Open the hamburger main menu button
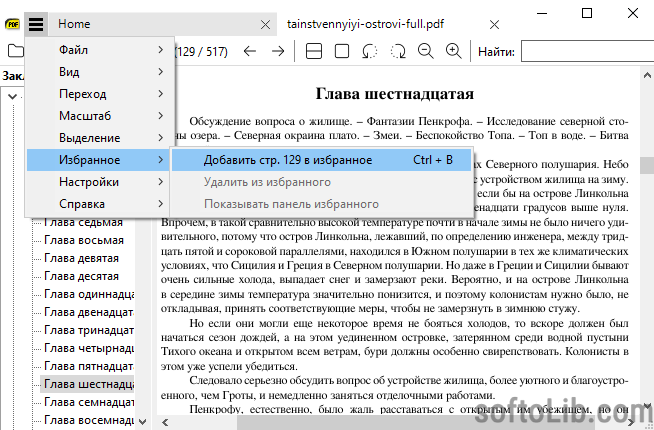 (x=36, y=24)
